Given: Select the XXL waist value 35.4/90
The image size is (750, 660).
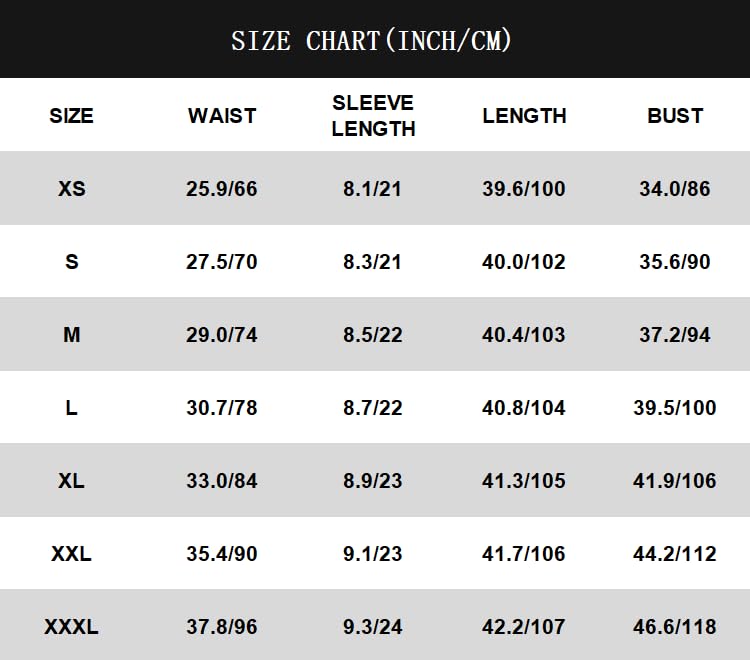Looking at the screenshot, I should pyautogui.click(x=222, y=554).
